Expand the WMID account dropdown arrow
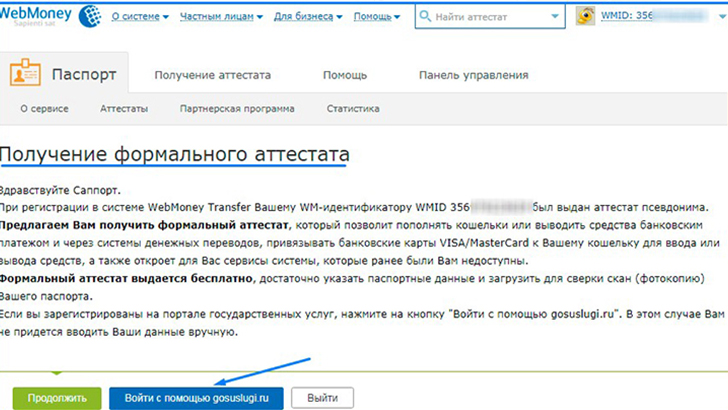This screenshot has height=410, width=728. pos(722,16)
